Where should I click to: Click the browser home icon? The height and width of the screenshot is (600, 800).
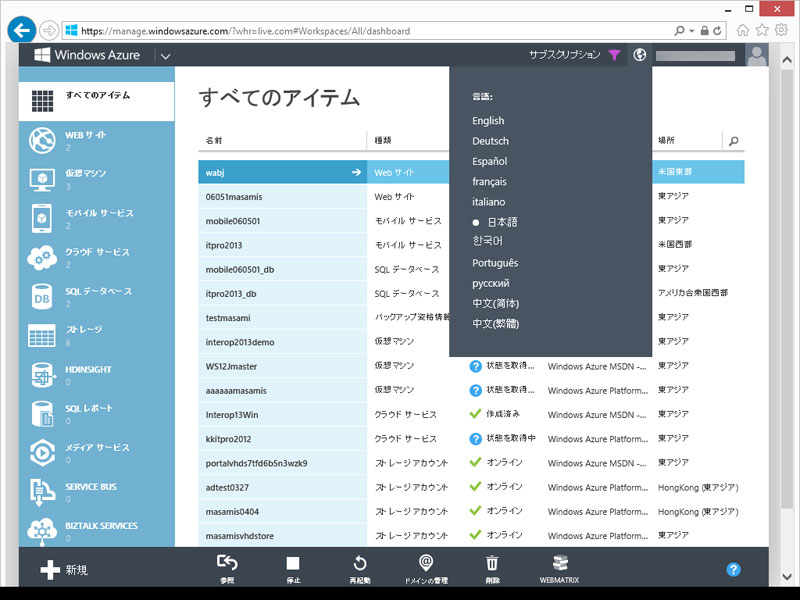coord(743,31)
